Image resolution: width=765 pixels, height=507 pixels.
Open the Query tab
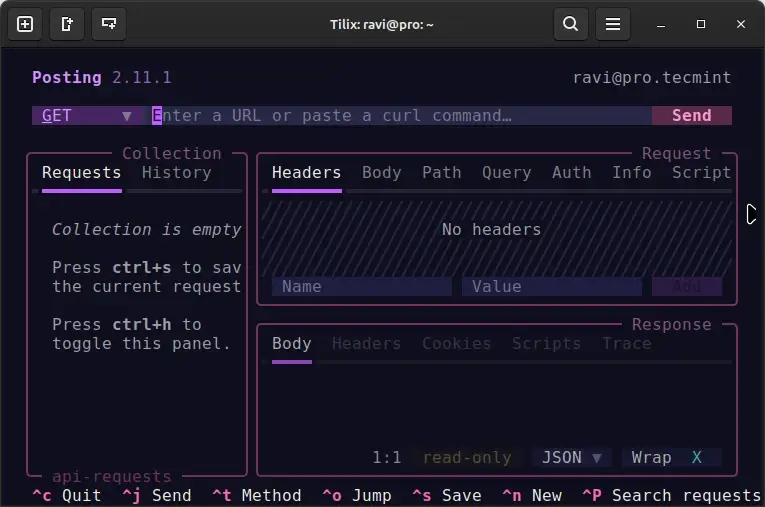click(506, 173)
